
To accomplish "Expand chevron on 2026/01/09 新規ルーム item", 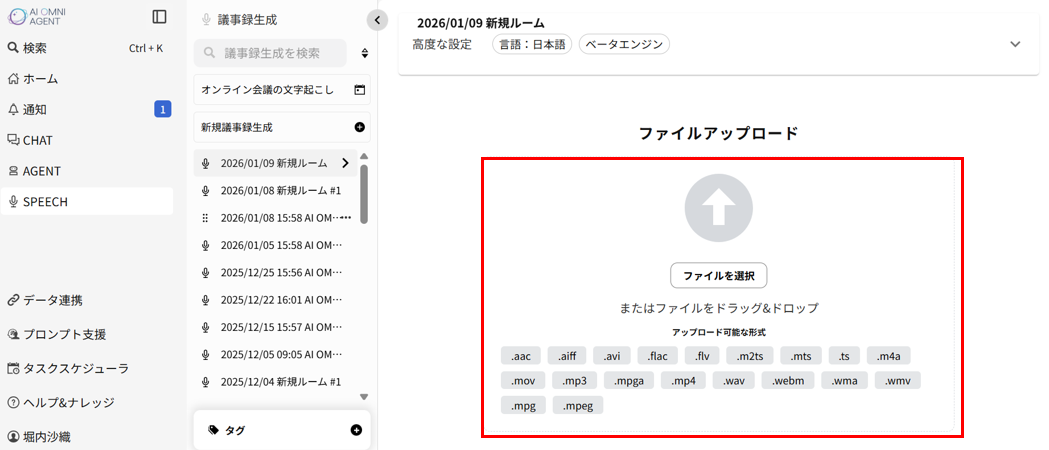I will point(345,163).
